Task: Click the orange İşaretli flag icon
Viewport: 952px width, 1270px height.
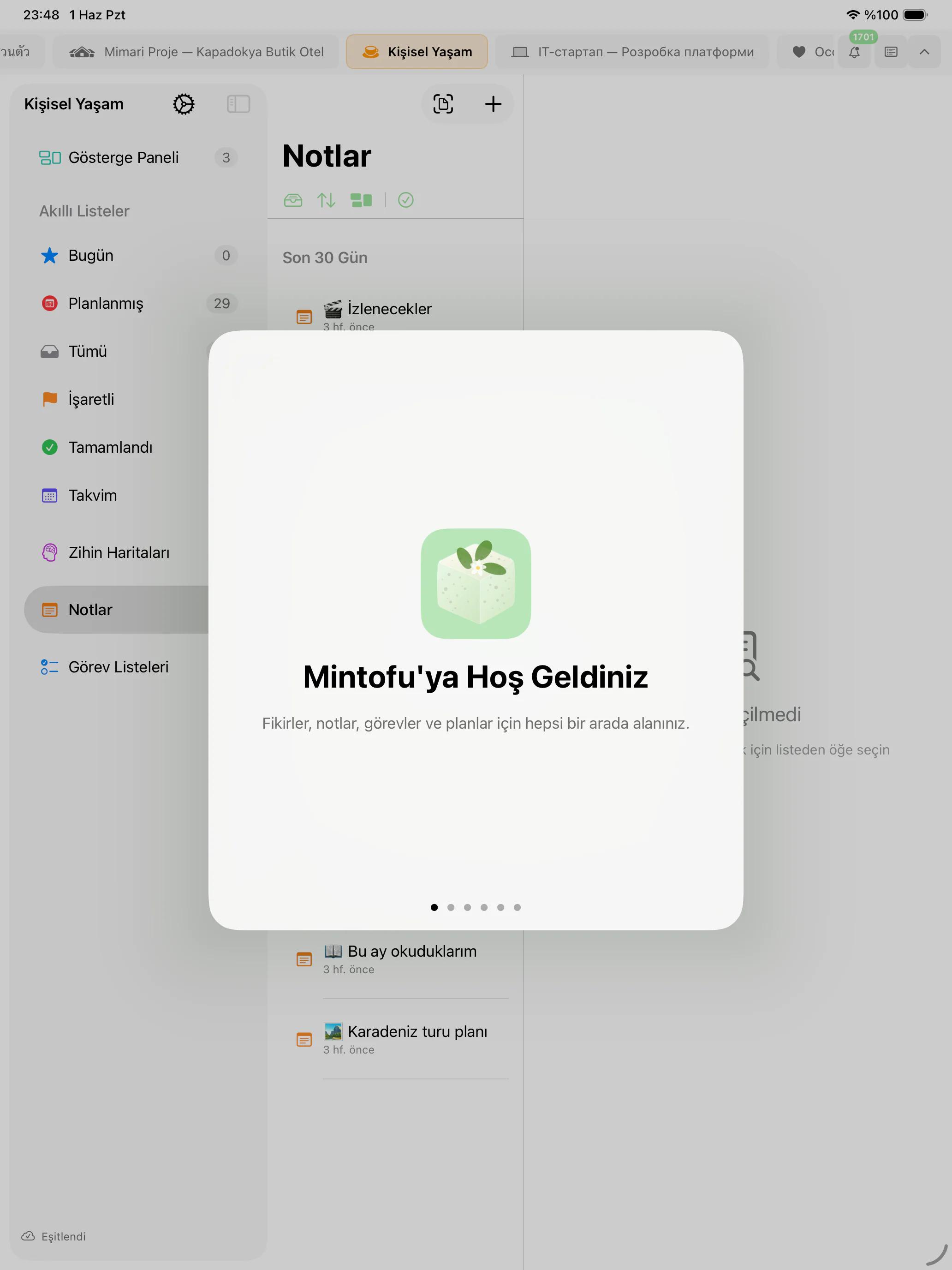Action: (x=50, y=399)
